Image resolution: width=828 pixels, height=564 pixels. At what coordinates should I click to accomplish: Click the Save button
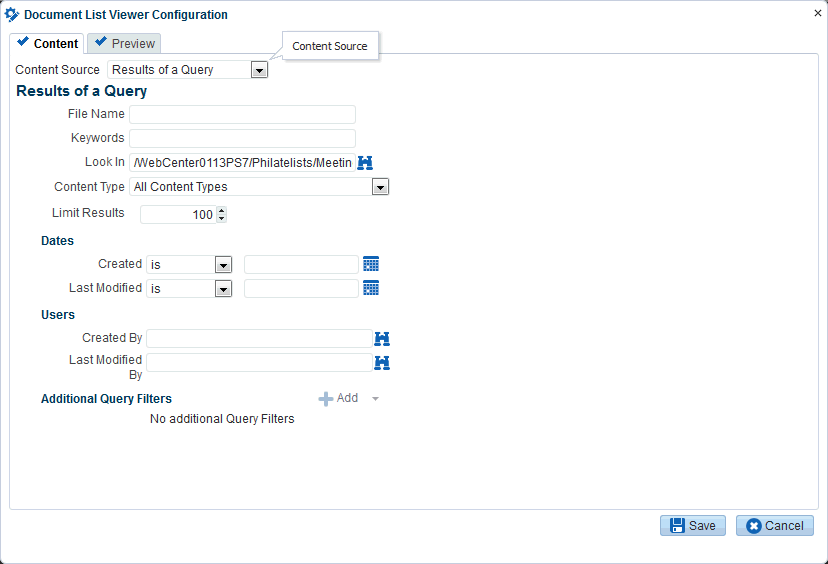pyautogui.click(x=692, y=526)
